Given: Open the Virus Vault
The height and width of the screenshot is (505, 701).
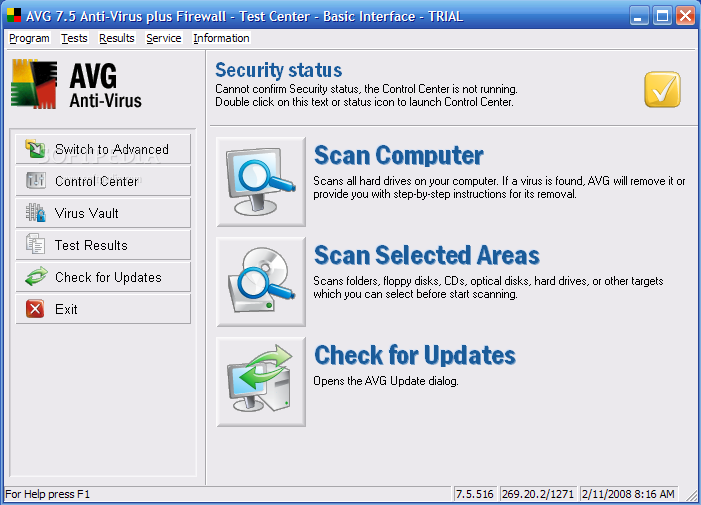Looking at the screenshot, I should pyautogui.click(x=103, y=213).
